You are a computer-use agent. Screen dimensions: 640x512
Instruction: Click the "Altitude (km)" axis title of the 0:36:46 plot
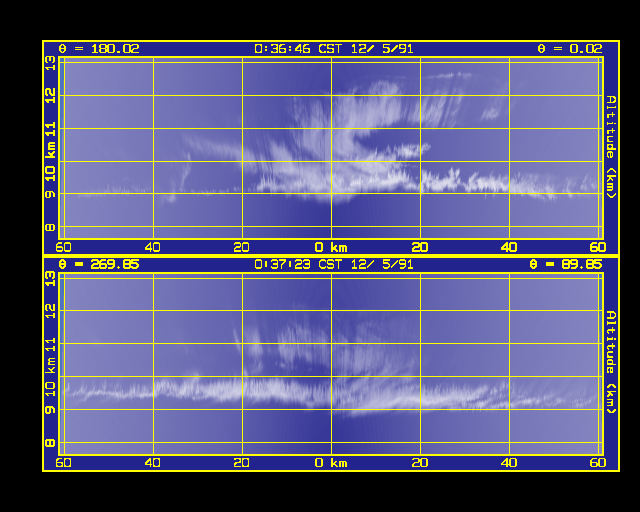pos(611,147)
